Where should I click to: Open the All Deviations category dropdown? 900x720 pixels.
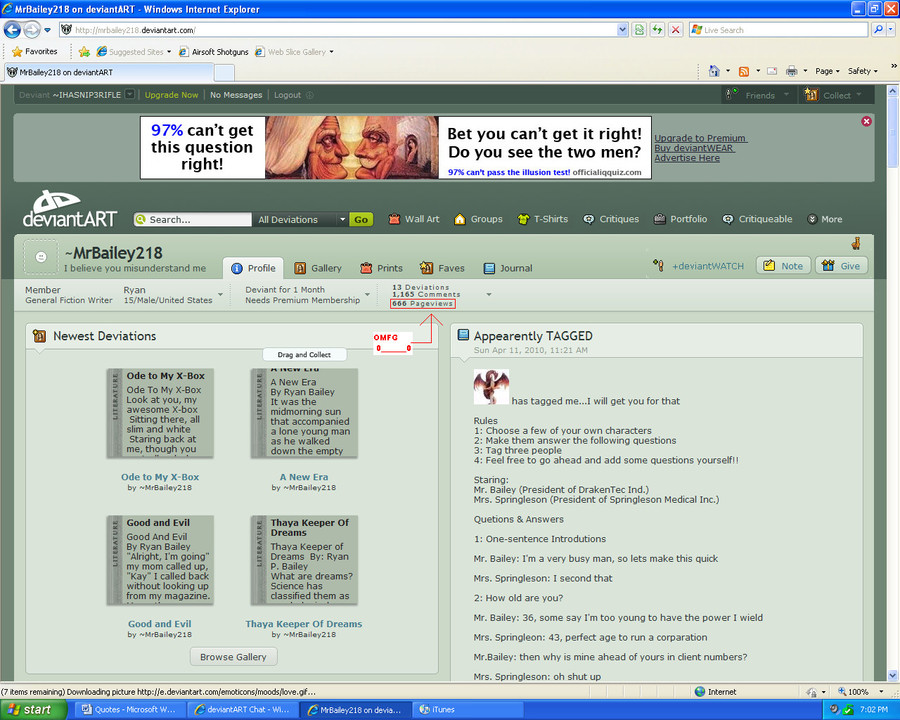click(x=301, y=219)
